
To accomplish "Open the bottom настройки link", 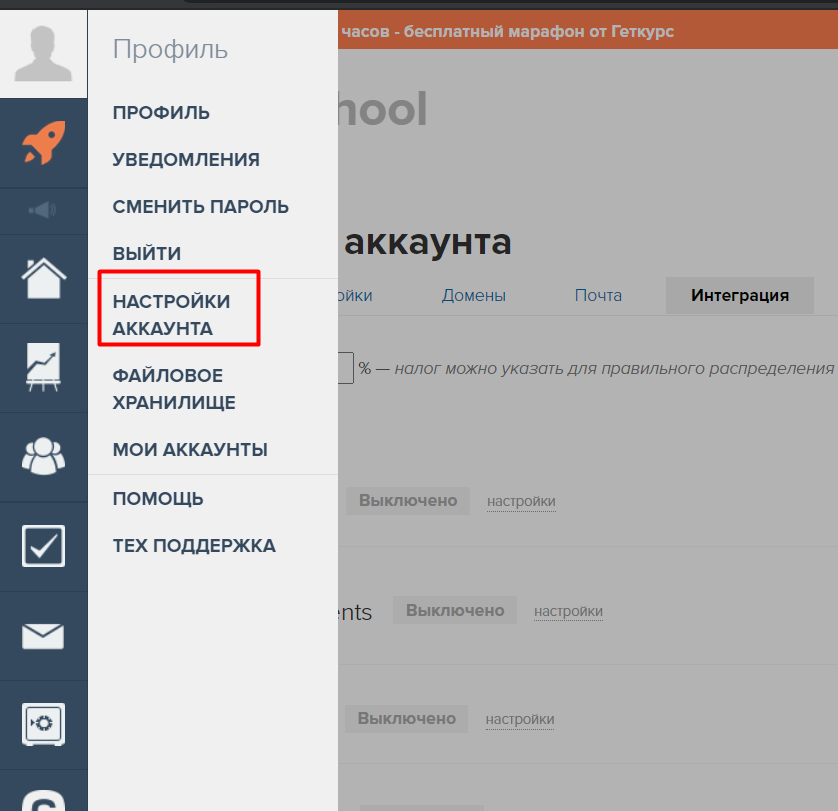I will click(x=519, y=720).
